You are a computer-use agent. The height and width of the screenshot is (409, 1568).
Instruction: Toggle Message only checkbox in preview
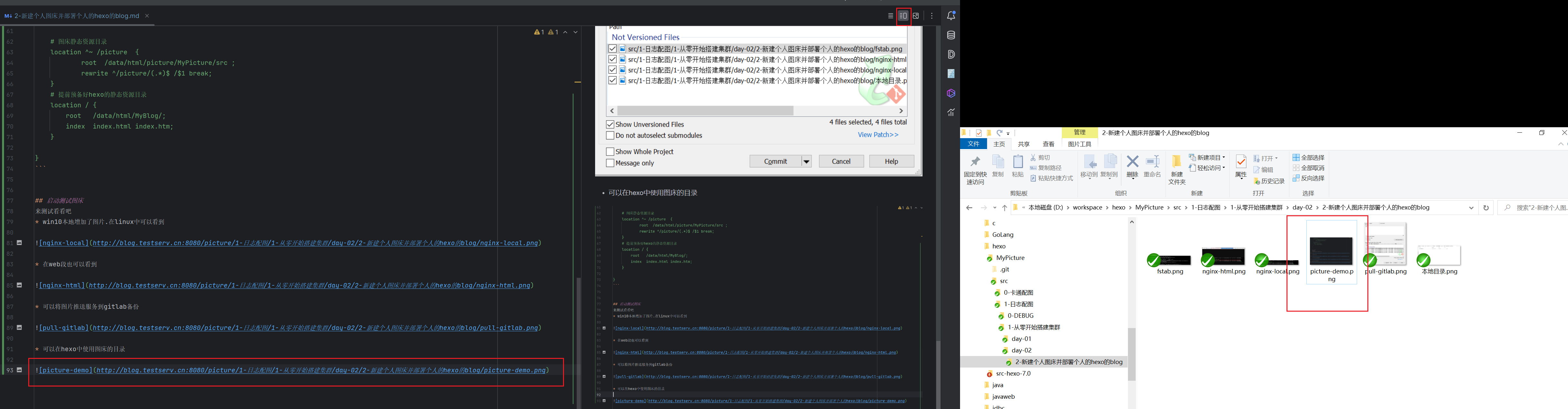click(x=610, y=163)
